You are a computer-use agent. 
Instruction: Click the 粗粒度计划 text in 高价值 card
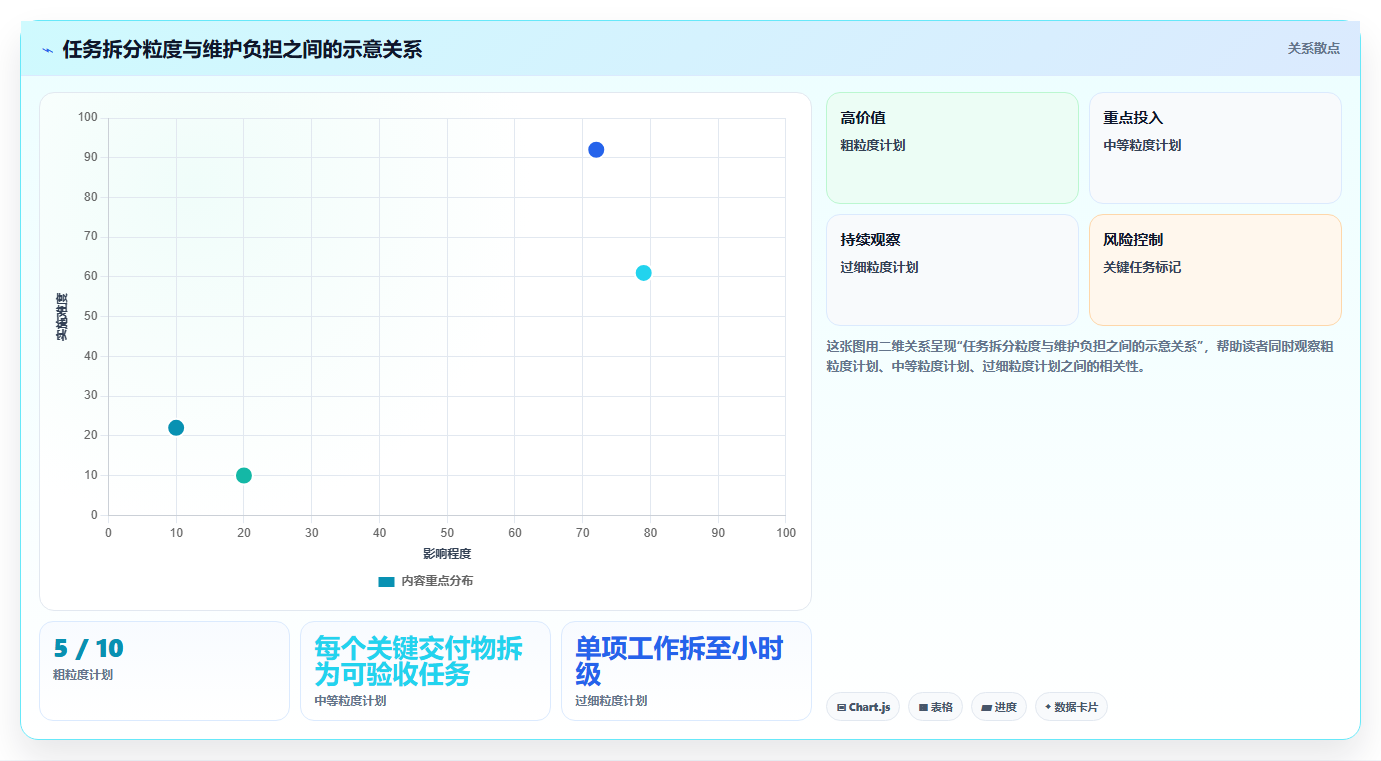tap(873, 145)
